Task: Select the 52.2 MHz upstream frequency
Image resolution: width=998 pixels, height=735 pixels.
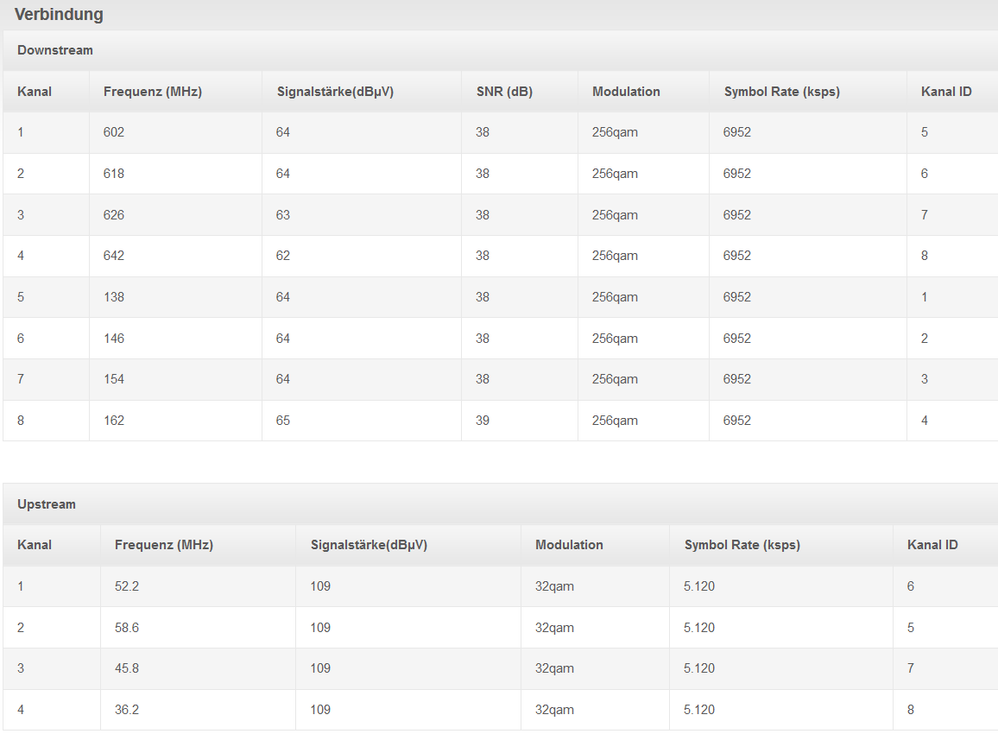Action: pos(127,586)
